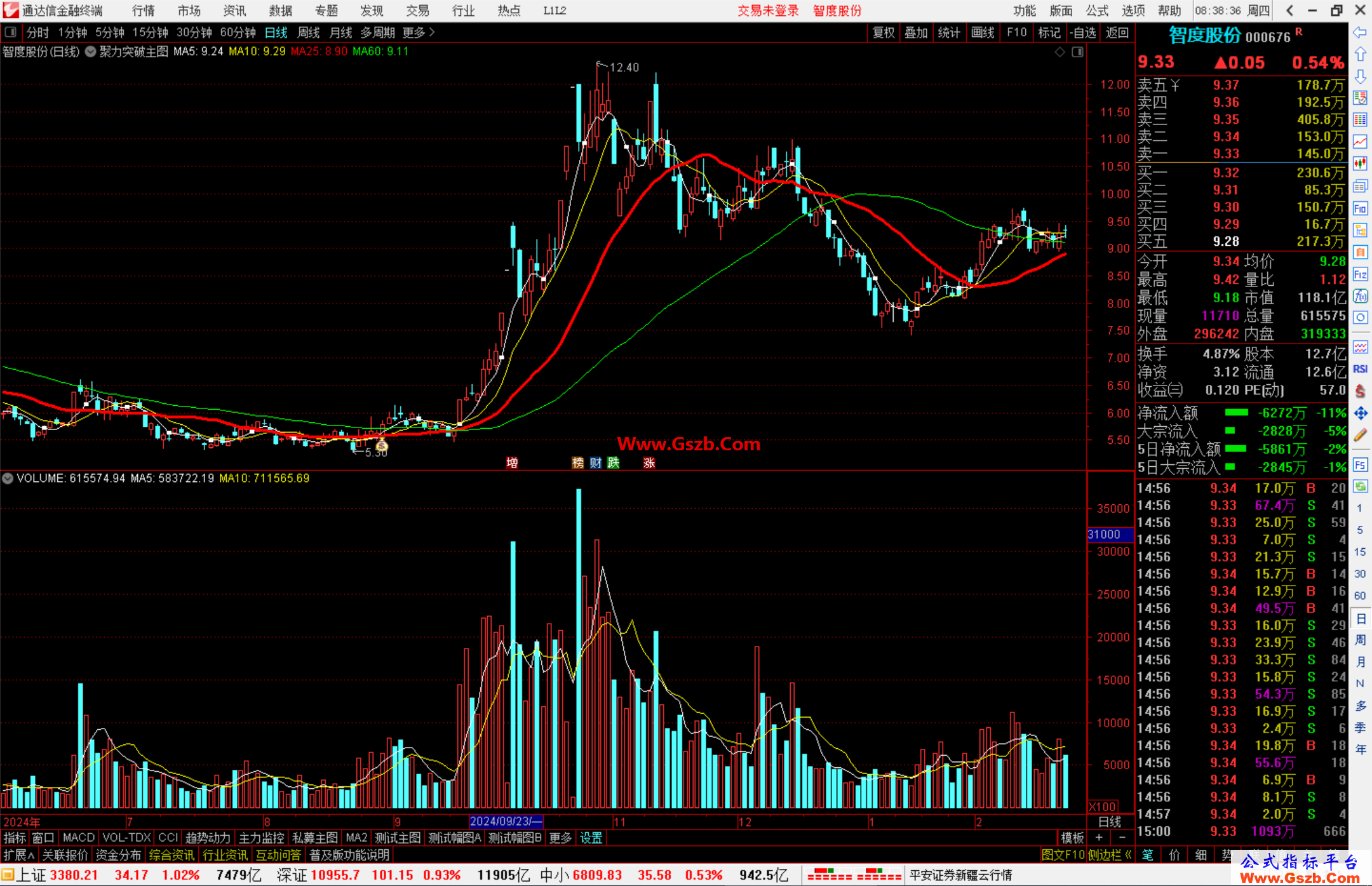
Task: Open the red line time-share chart icon
Action: coord(1360,142)
